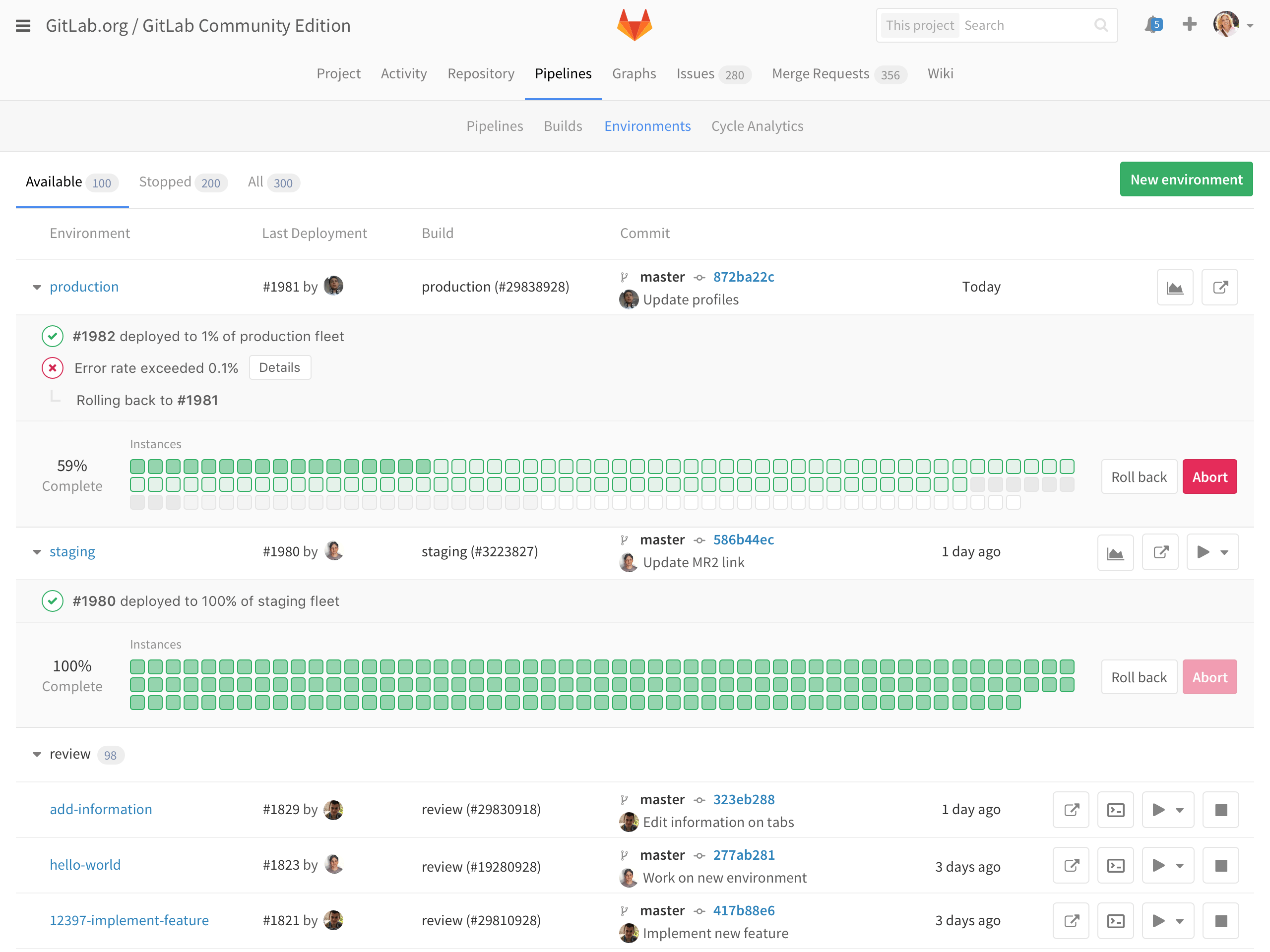Screen dimensions: 1270x952
Task: Switch to the Pipelines sub-tab
Action: [x=494, y=126]
